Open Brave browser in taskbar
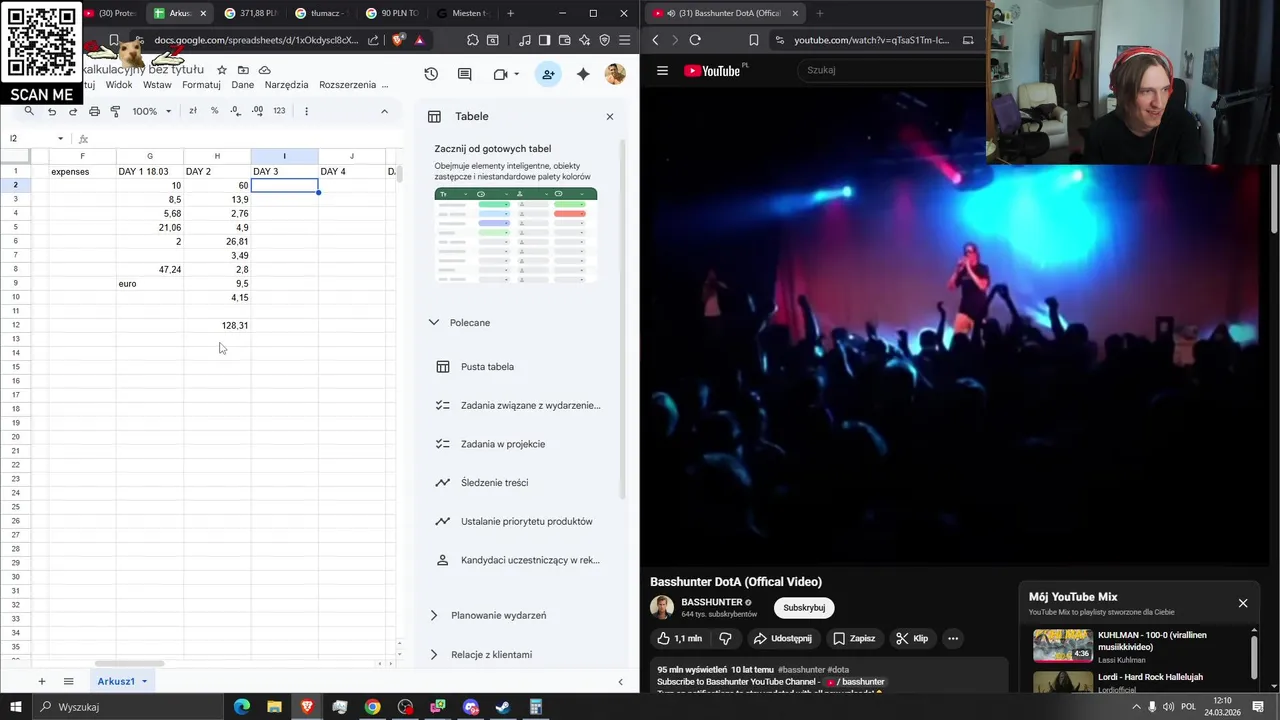 click(307, 707)
